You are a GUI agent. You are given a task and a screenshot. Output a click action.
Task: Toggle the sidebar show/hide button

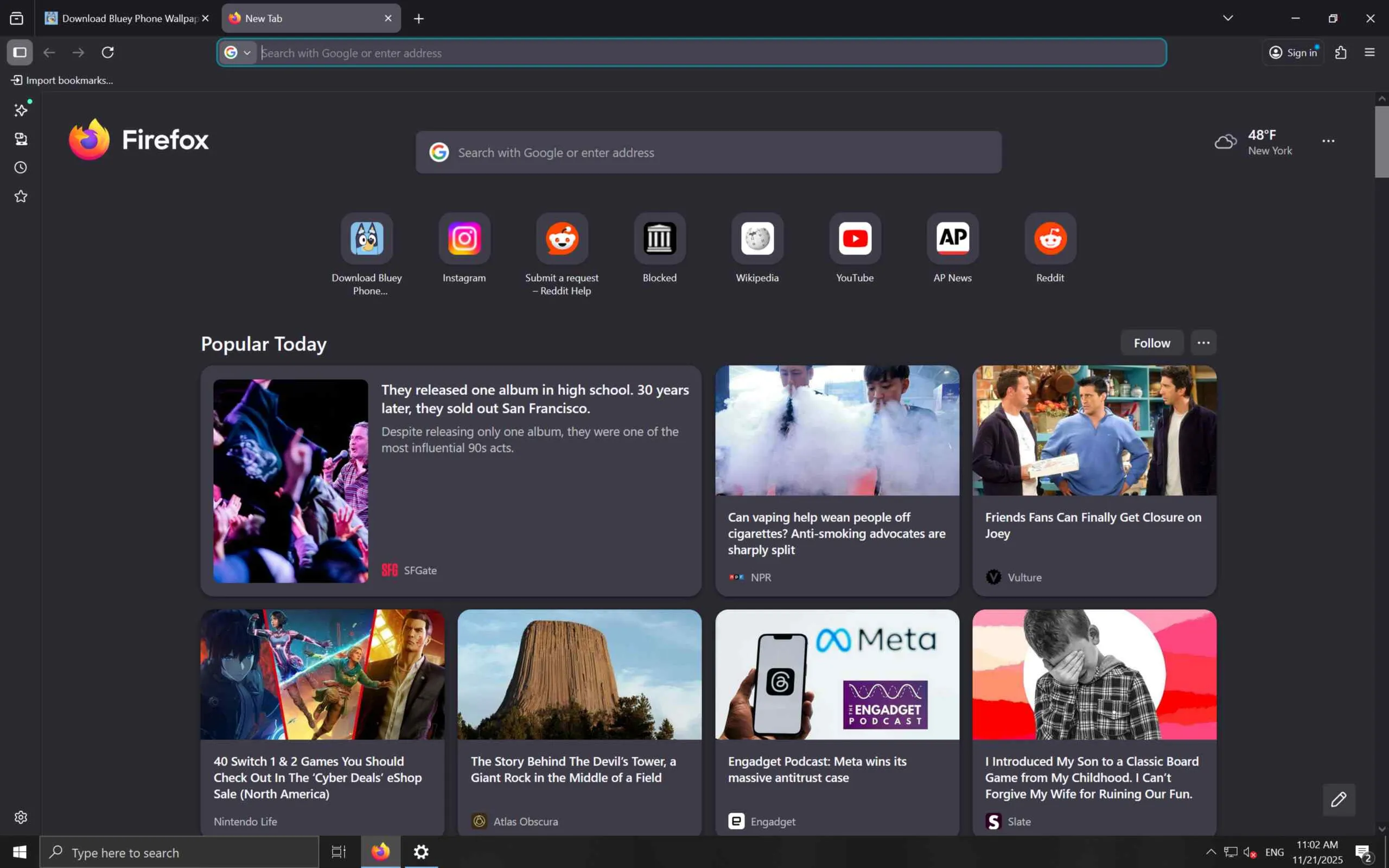(20, 52)
